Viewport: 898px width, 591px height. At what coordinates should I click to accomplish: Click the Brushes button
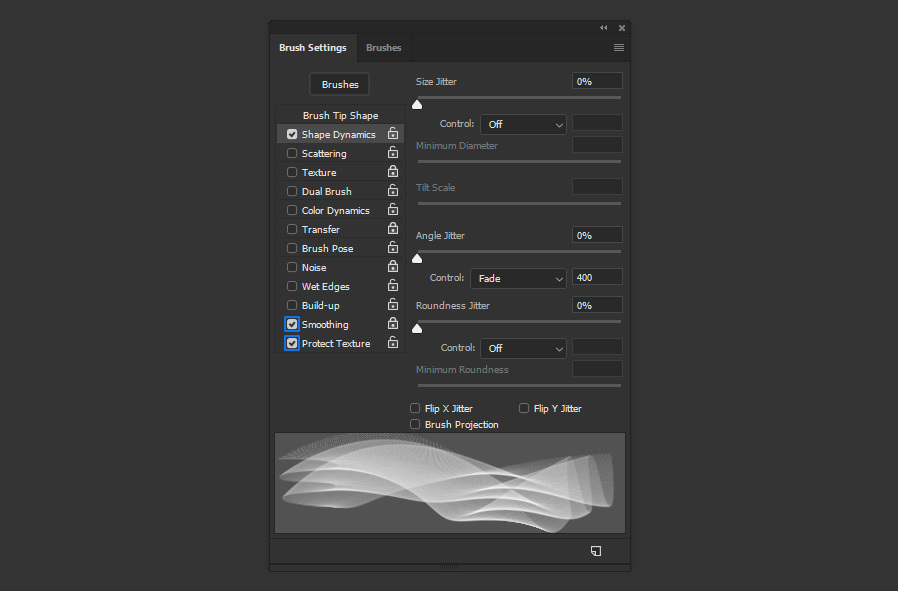[x=340, y=84]
